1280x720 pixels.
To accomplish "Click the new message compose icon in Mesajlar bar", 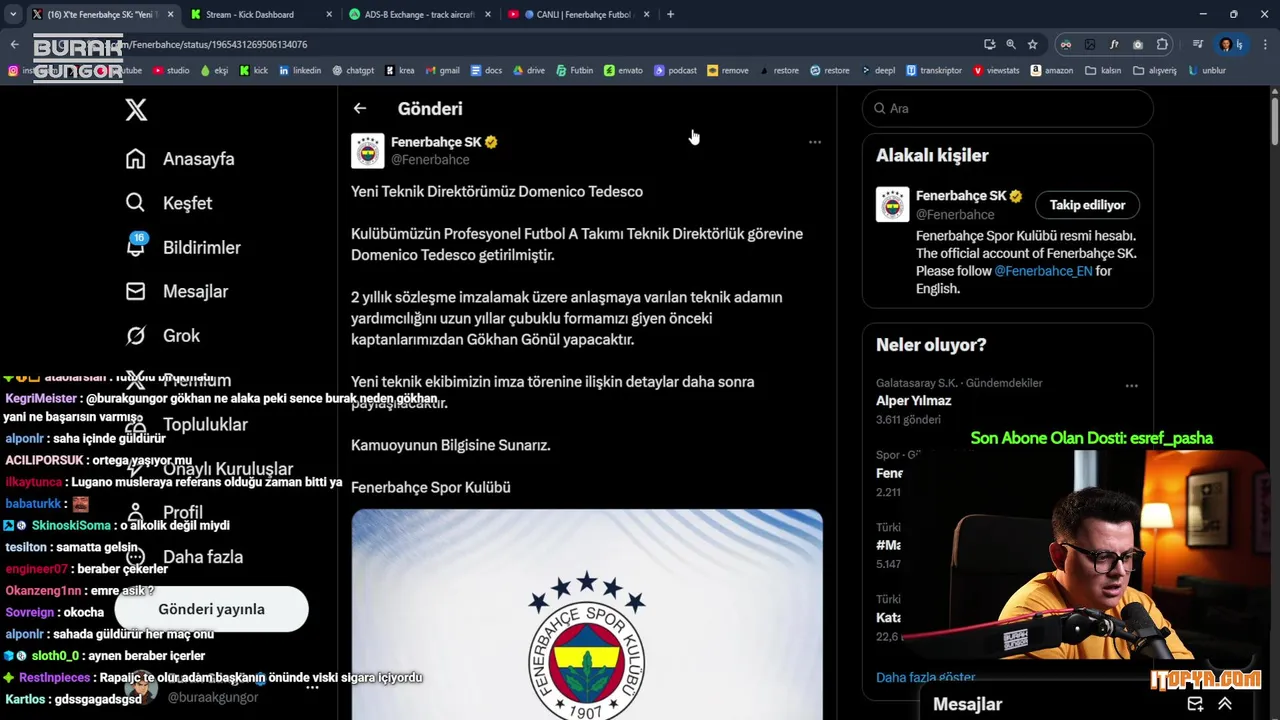I will pyautogui.click(x=1195, y=704).
